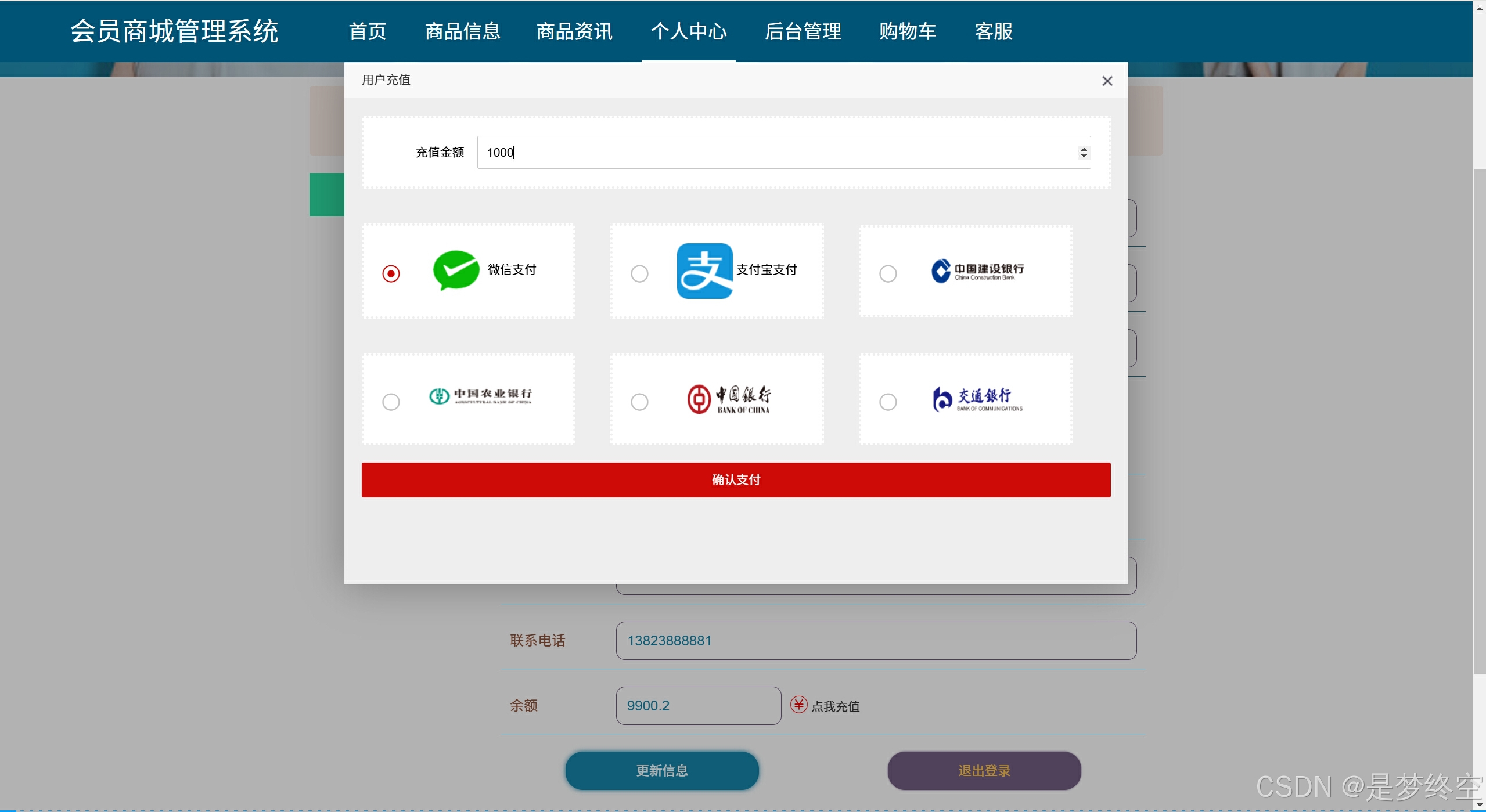The image size is (1486, 812).
Task: Open the 个人中心 navigation tab
Action: coord(688,31)
